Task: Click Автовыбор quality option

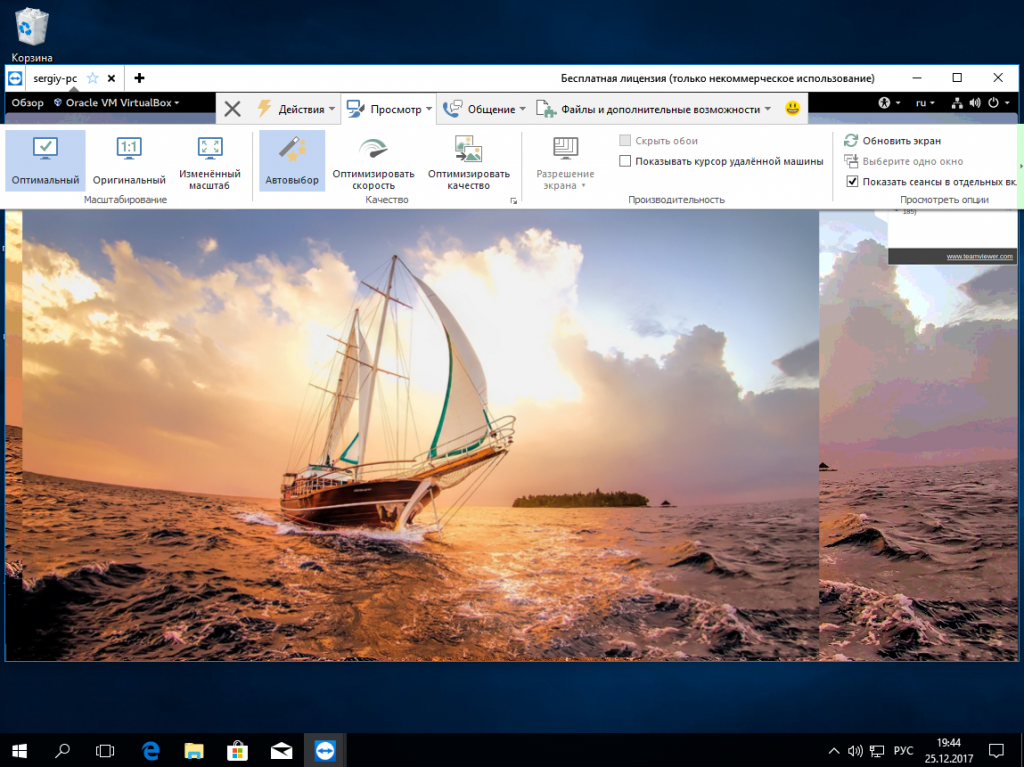Action: [x=292, y=161]
